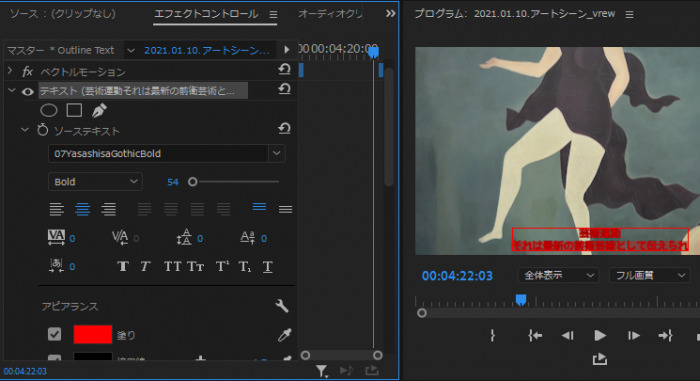Justify text with last line right
Viewport: 700px width, 381px height.
click(x=197, y=209)
